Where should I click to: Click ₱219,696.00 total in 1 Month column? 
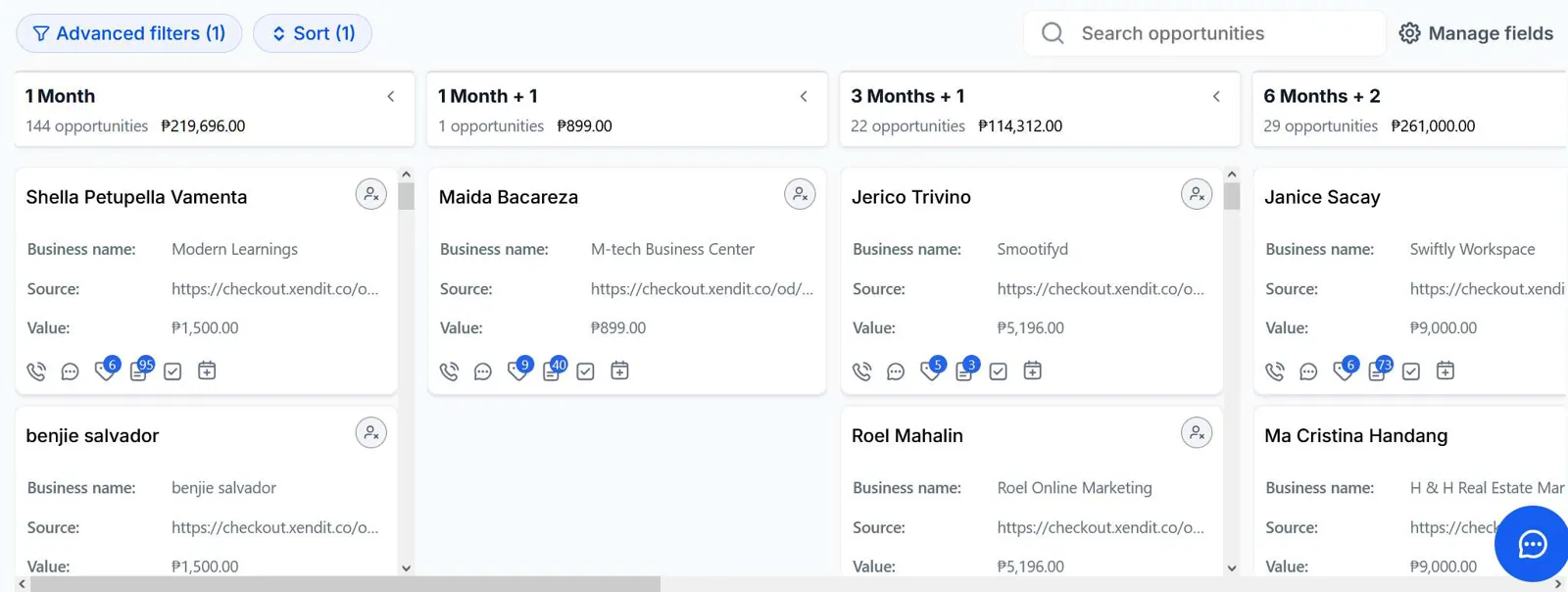203,125
